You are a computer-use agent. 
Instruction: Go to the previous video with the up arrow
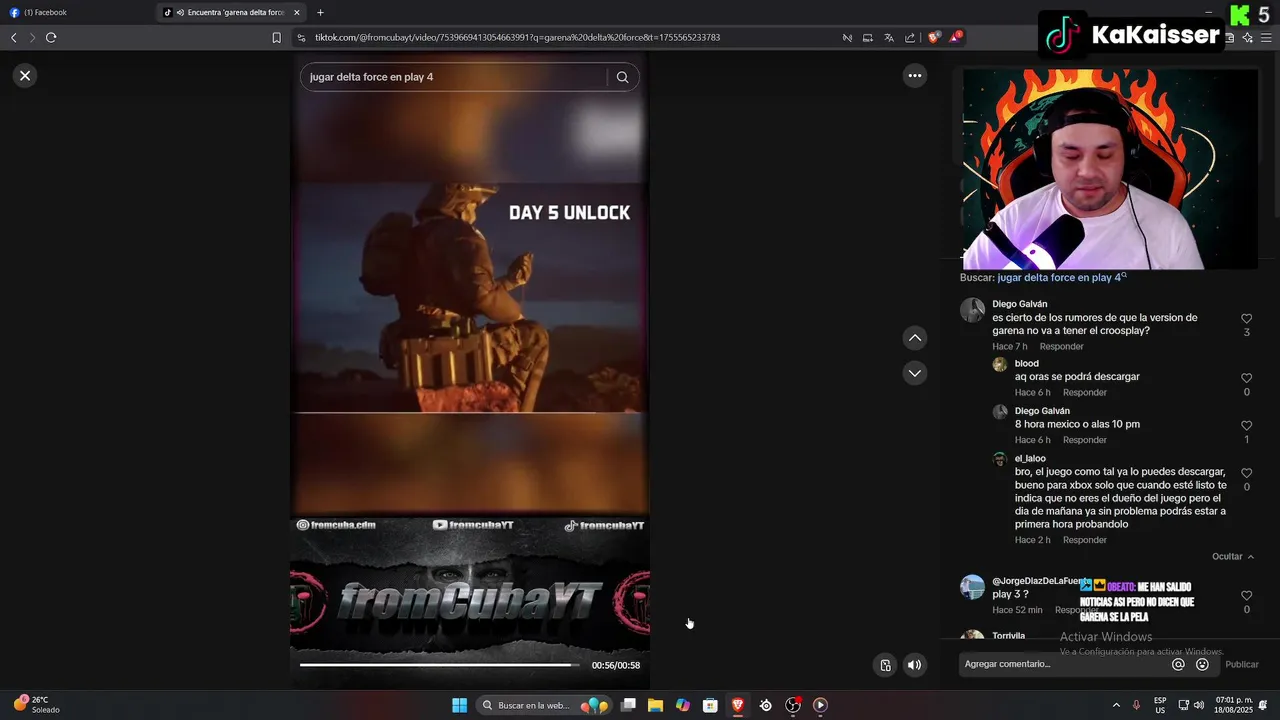(914, 338)
